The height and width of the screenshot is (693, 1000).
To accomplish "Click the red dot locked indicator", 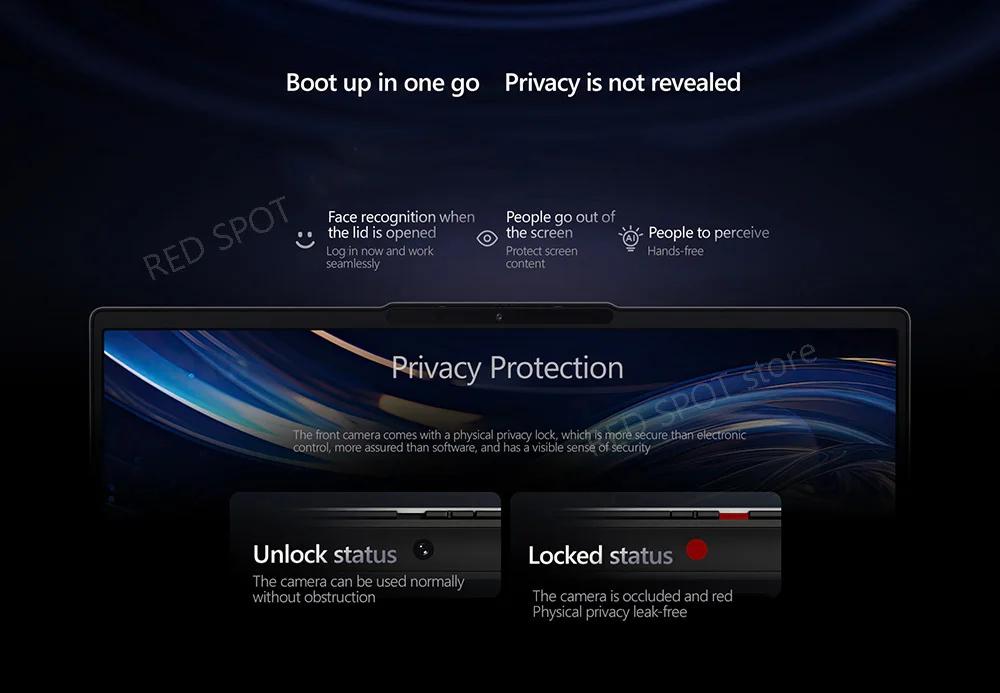I will 696,550.
